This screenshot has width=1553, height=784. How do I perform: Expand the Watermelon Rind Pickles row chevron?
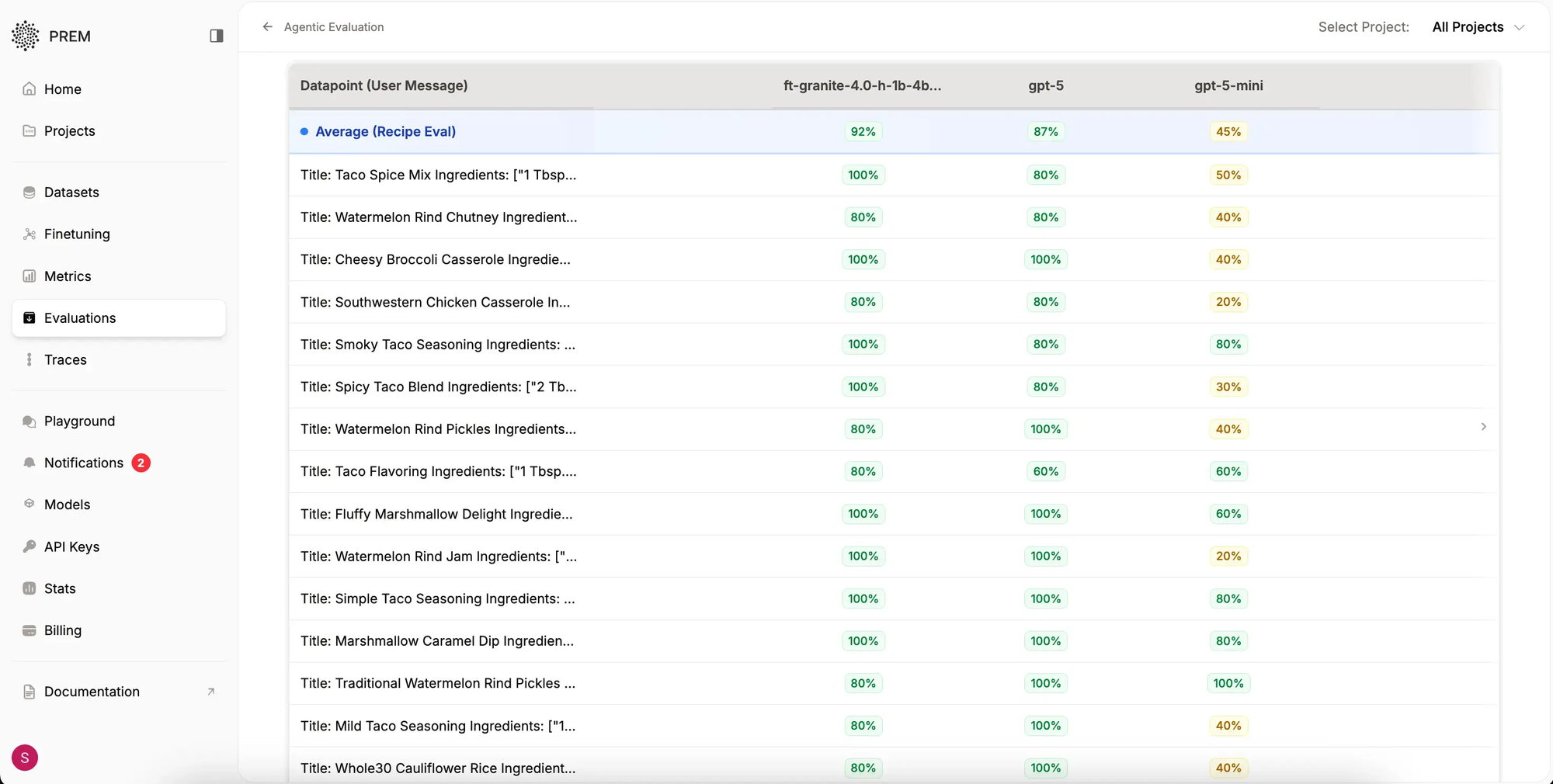(x=1484, y=427)
